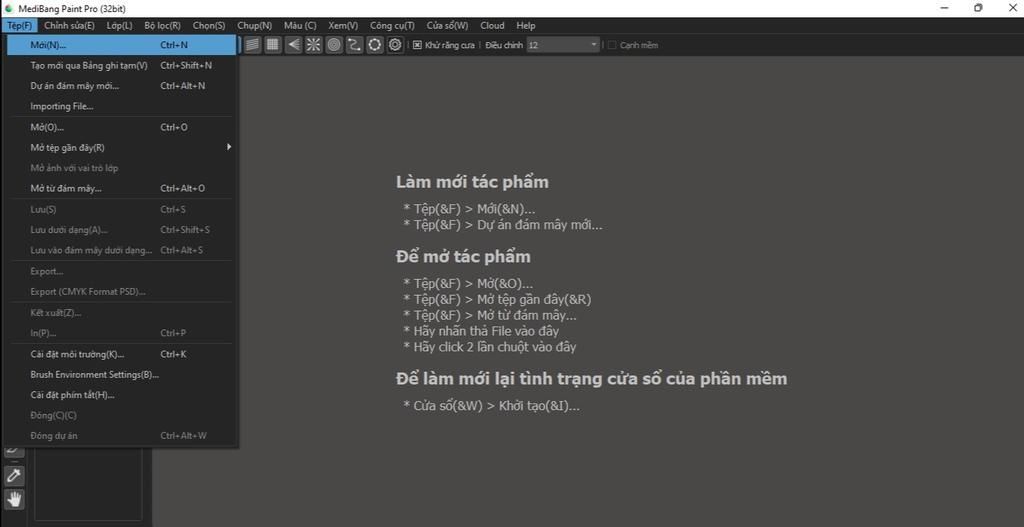Open the Chọn(S) menu
The image size is (1024, 527).
click(209, 25)
